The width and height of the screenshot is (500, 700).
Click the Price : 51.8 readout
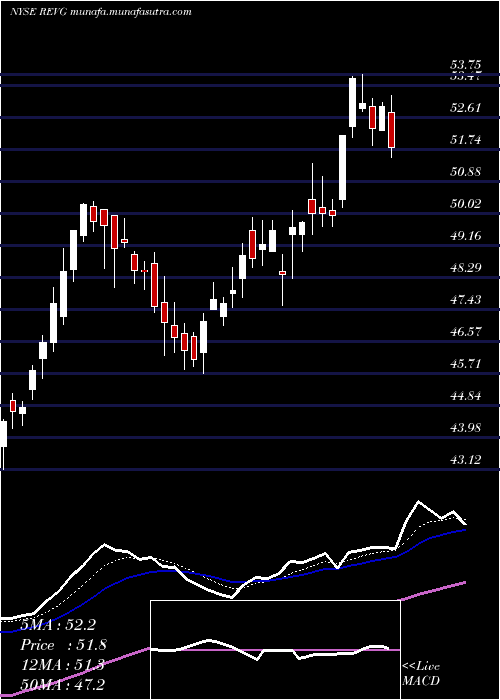64,645
